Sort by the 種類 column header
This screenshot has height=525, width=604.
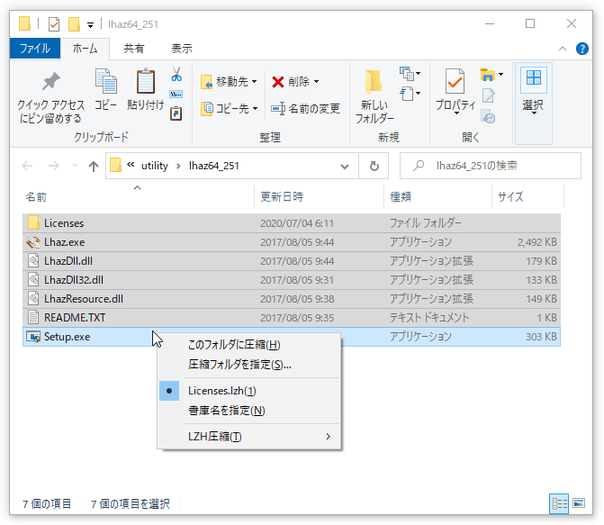pyautogui.click(x=401, y=197)
